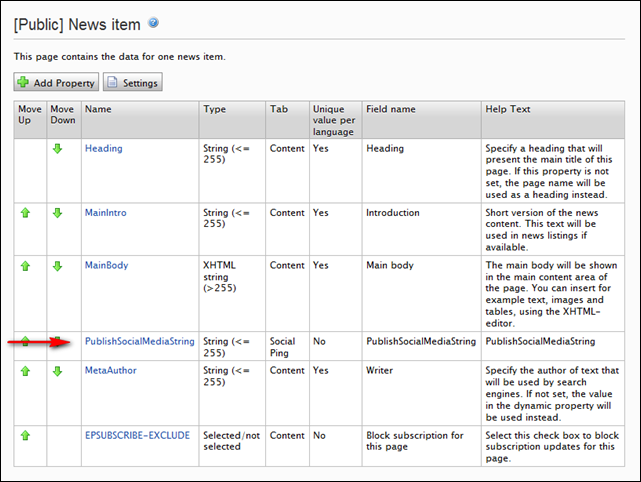
Task: Move the MetaAuthor property down
Action: pyautogui.click(x=57, y=371)
